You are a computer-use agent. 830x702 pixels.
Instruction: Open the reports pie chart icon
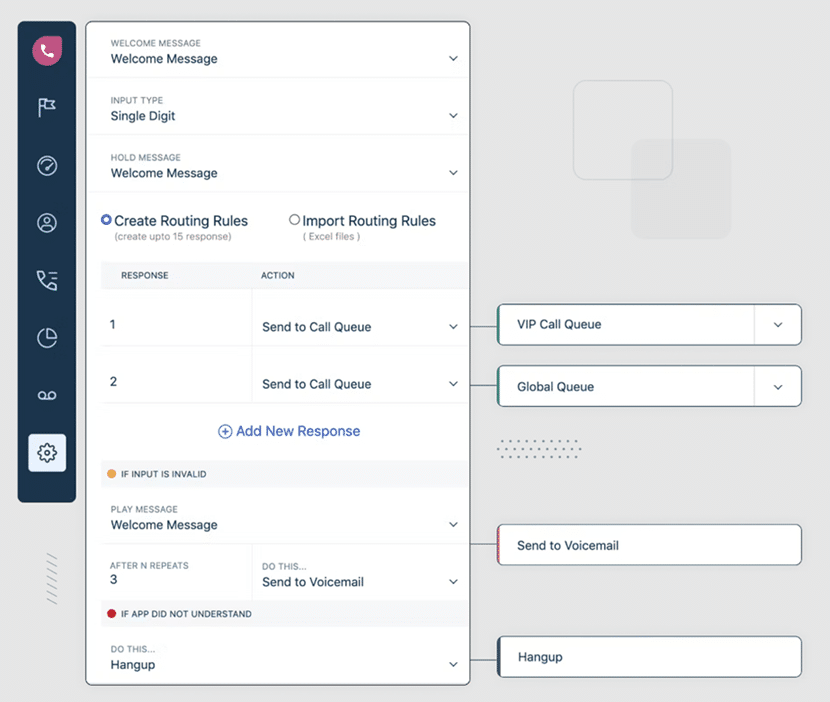click(x=47, y=338)
